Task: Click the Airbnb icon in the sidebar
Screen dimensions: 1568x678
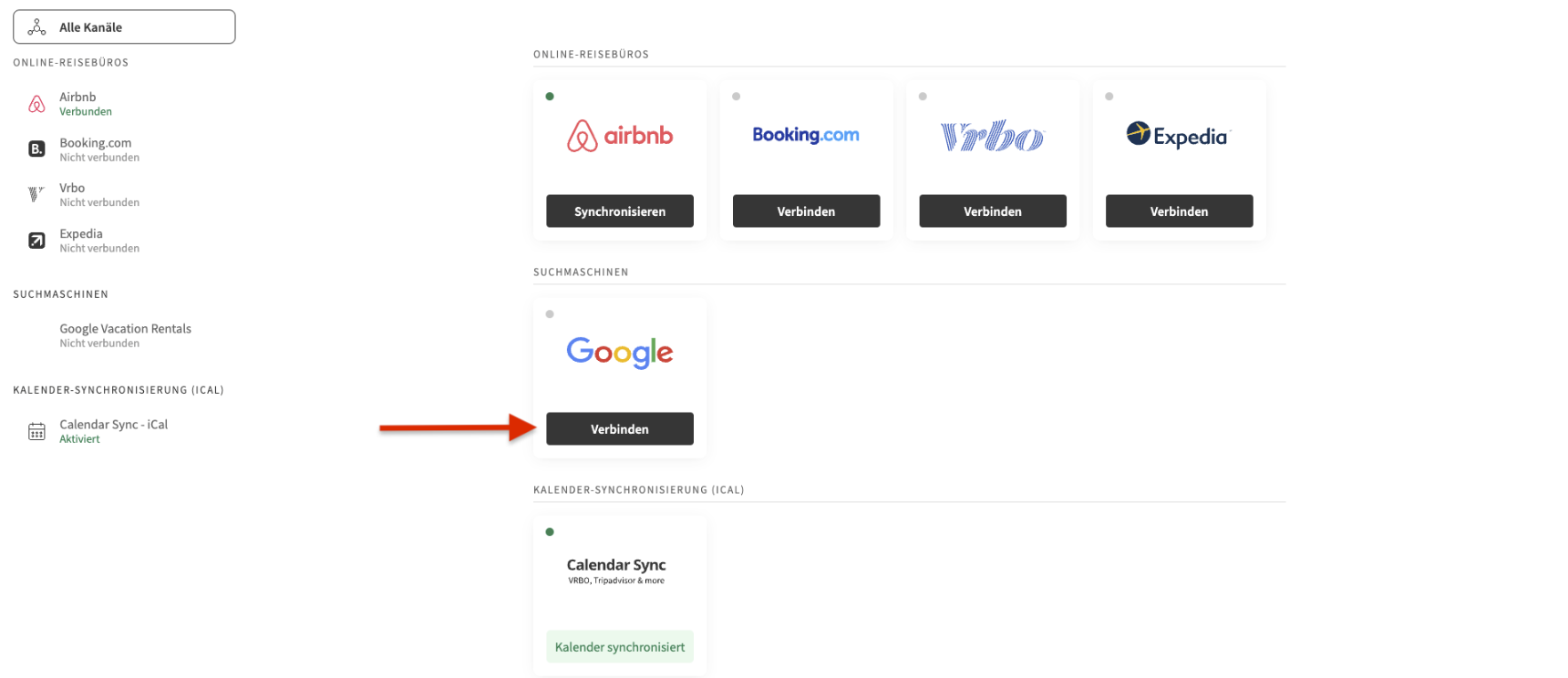Action: click(36, 104)
